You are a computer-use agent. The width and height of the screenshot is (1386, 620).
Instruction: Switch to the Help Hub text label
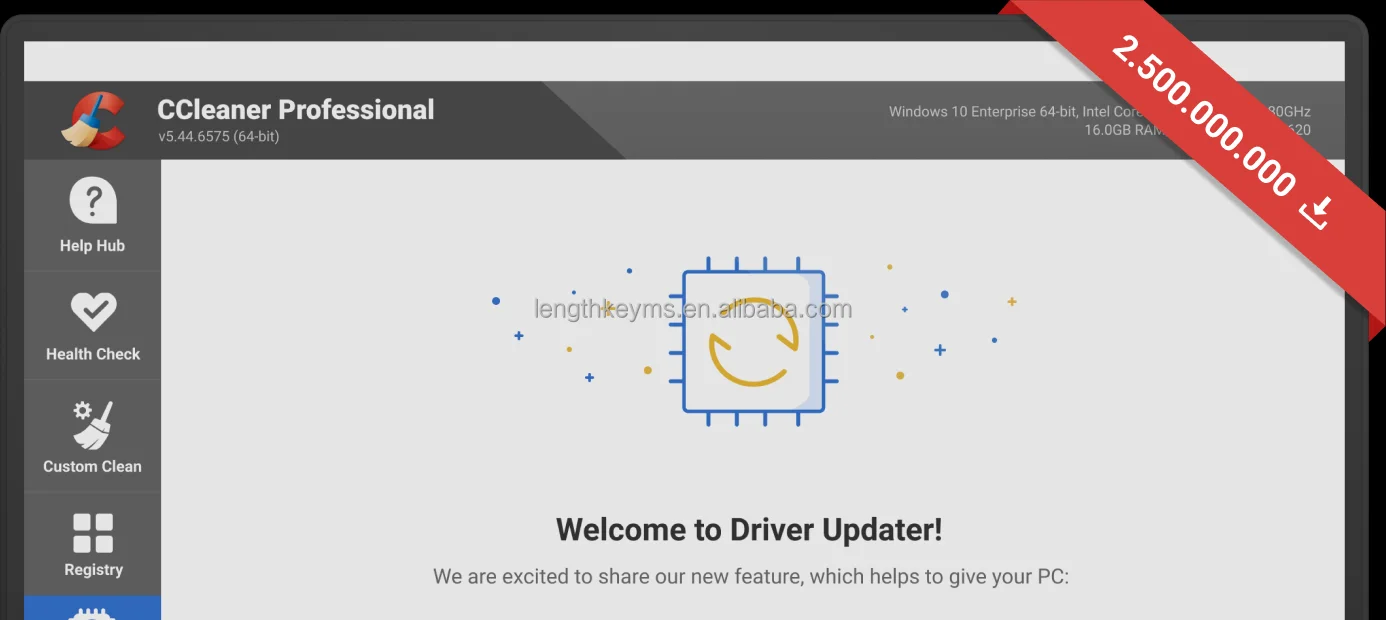pos(92,246)
